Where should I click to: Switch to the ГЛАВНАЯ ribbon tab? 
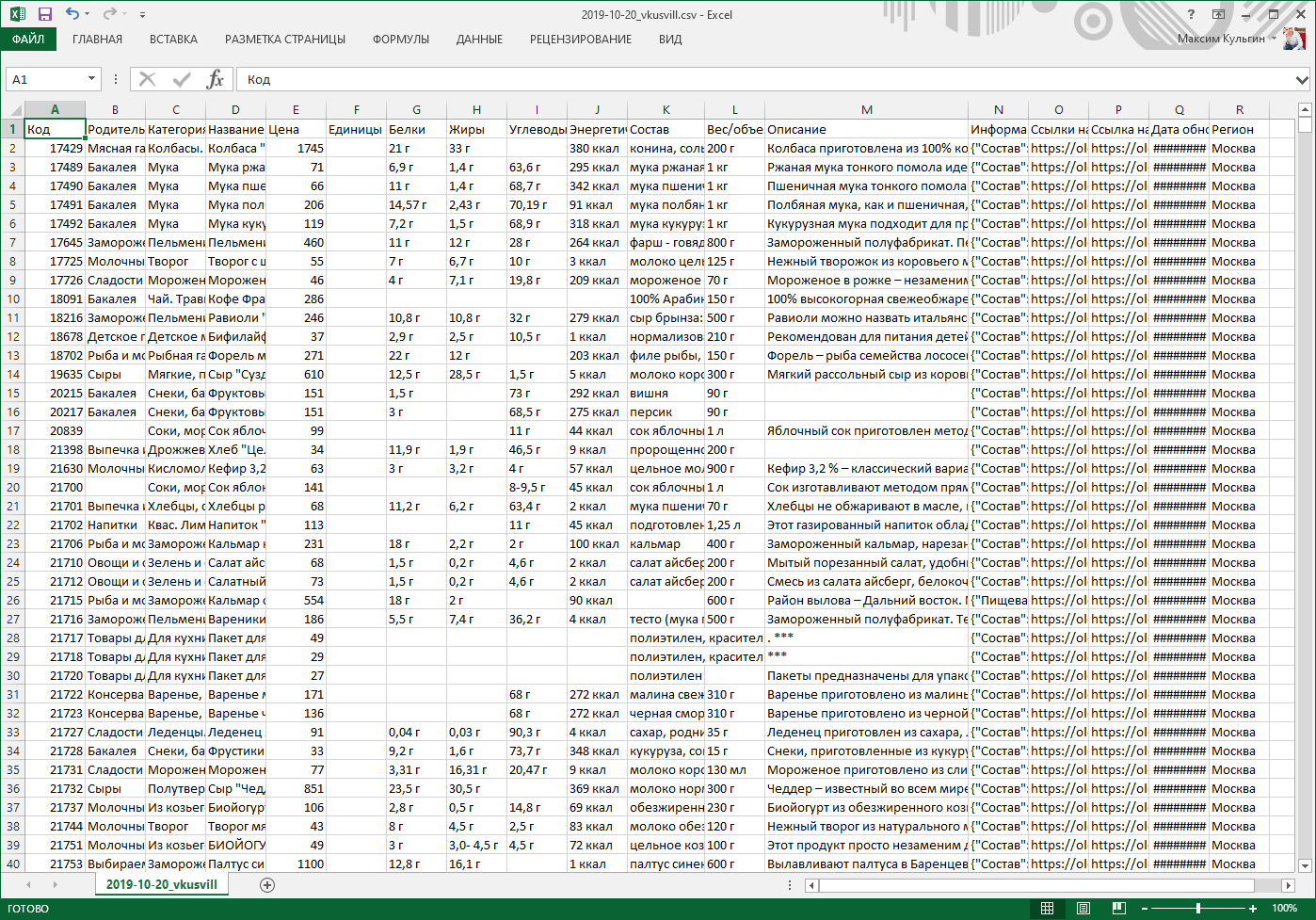tap(97, 40)
